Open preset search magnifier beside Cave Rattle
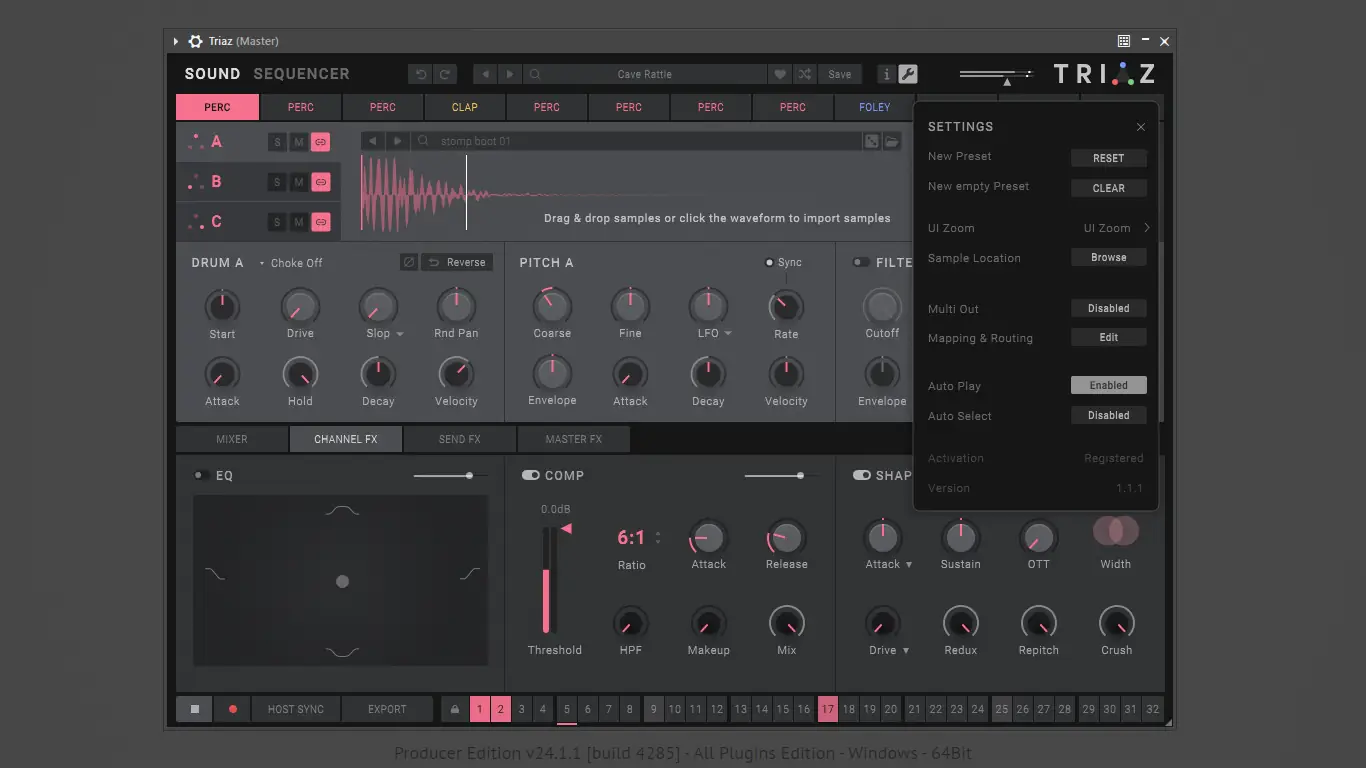1366x768 pixels. pos(535,74)
